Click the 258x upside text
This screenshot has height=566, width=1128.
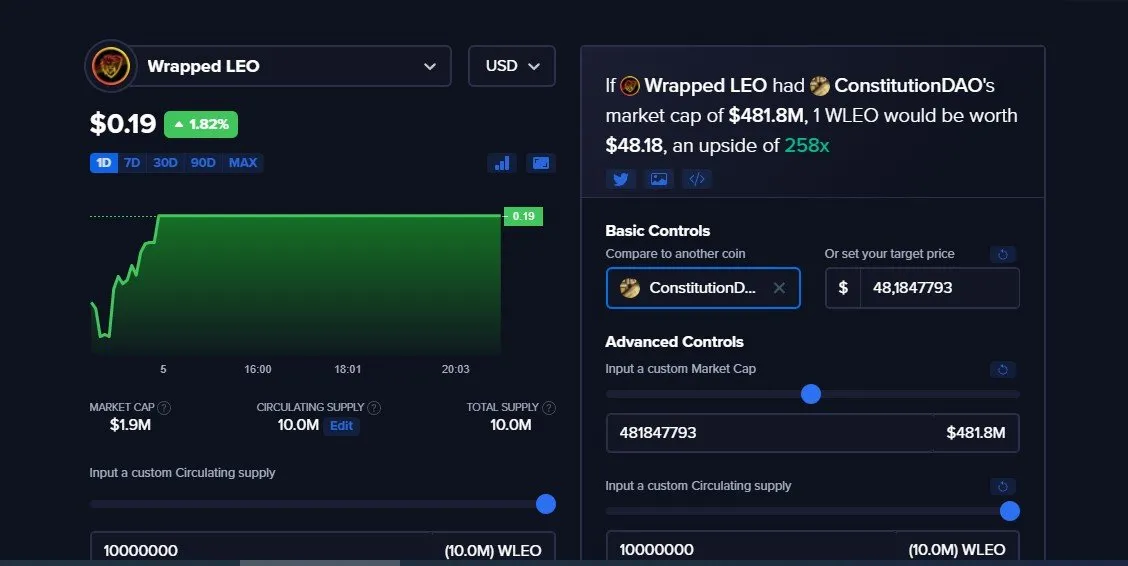tap(806, 145)
